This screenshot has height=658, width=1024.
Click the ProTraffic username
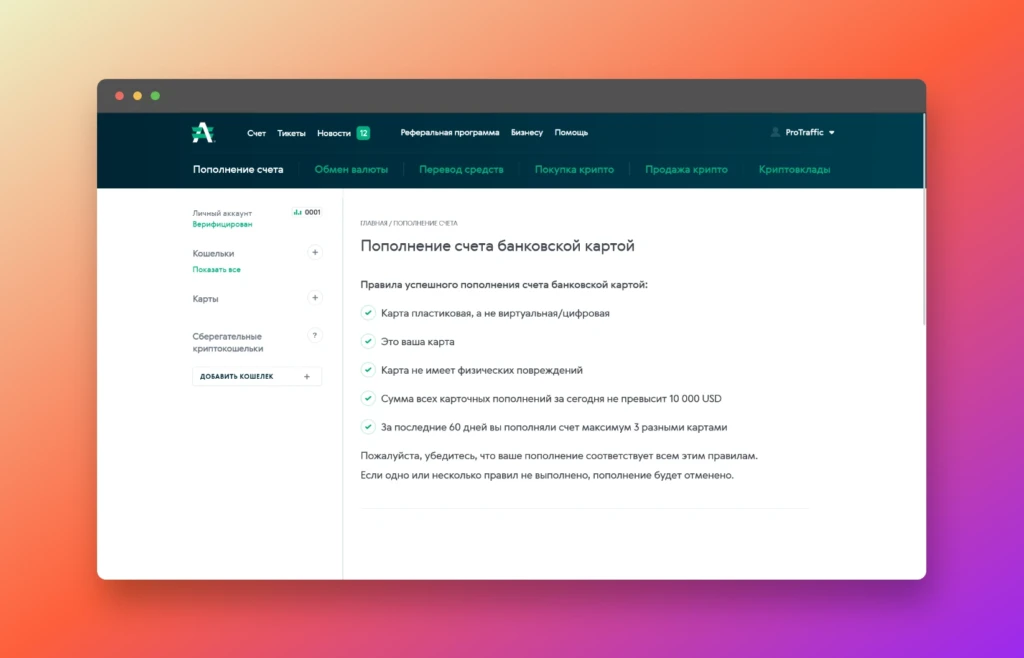[x=805, y=133]
